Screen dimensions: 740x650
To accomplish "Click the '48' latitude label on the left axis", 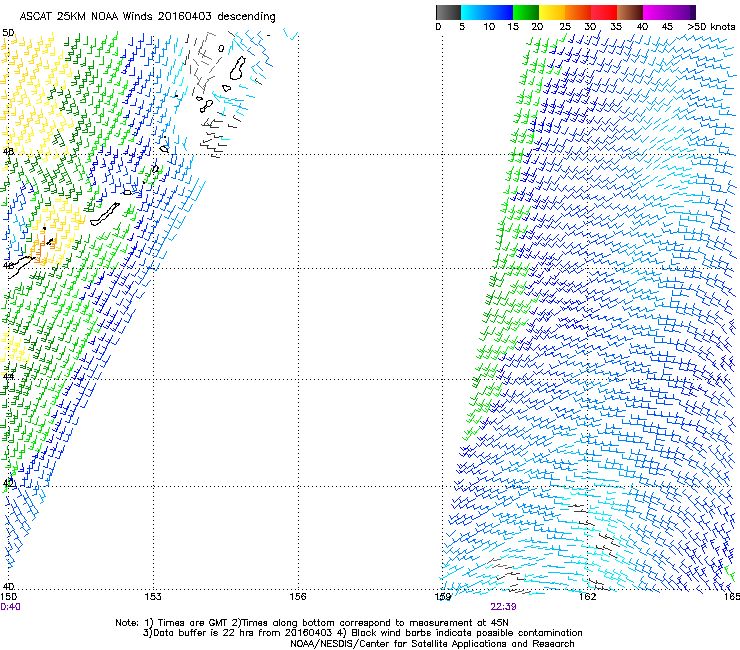I will pos(8,152).
